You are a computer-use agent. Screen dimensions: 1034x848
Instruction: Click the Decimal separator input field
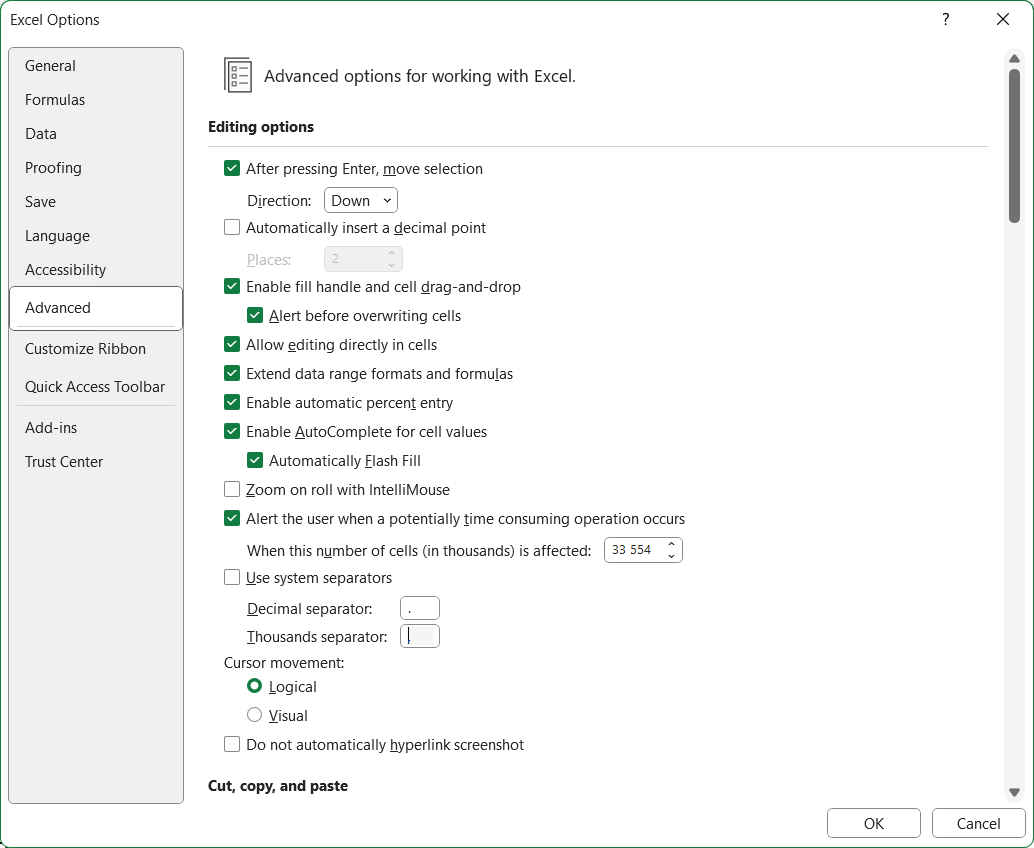(x=420, y=609)
